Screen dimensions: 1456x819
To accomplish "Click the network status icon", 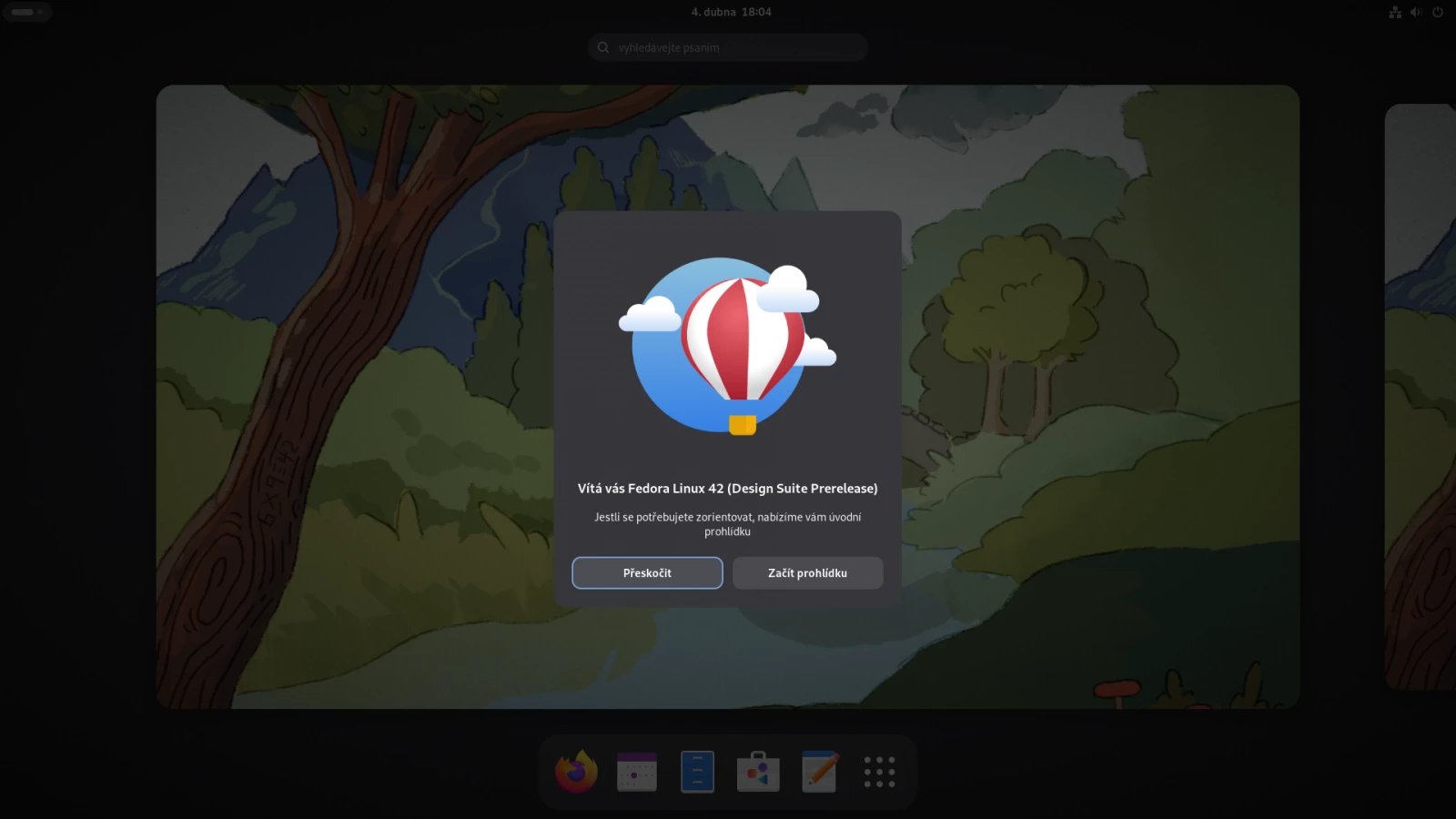I will [x=1395, y=12].
